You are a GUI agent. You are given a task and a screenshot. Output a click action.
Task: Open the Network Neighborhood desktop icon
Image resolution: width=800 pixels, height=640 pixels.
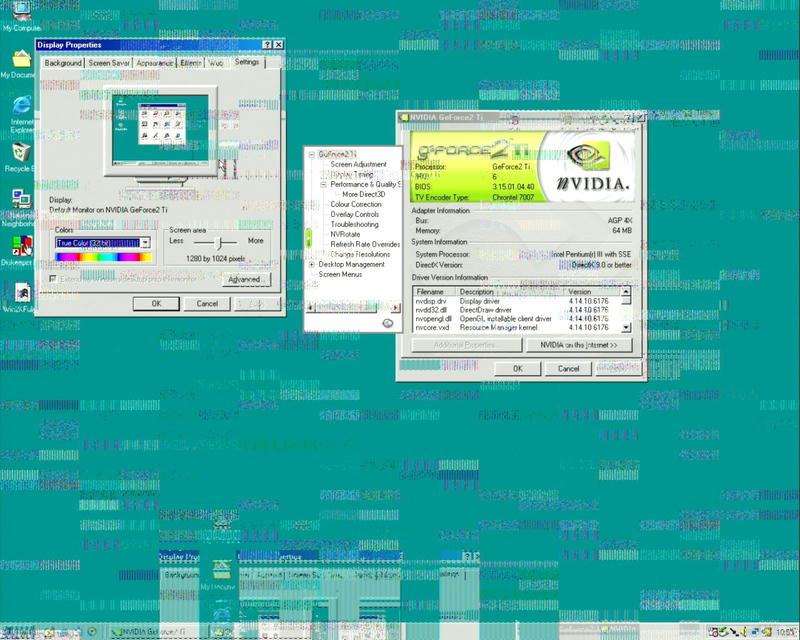tap(21, 199)
